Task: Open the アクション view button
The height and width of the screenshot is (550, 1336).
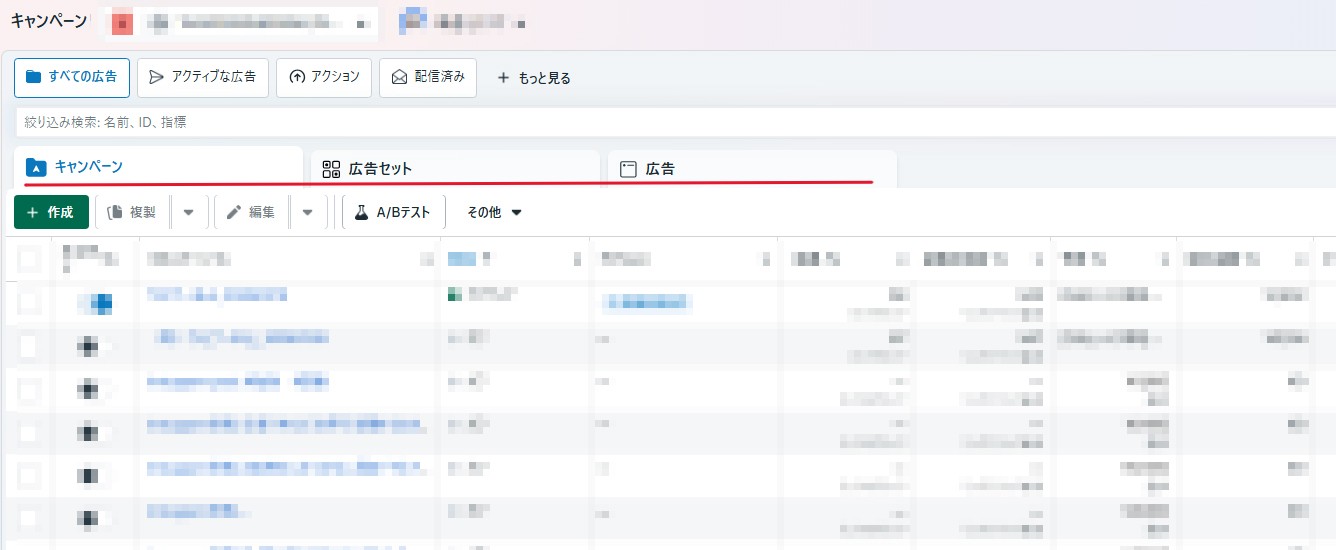Action: [x=324, y=77]
